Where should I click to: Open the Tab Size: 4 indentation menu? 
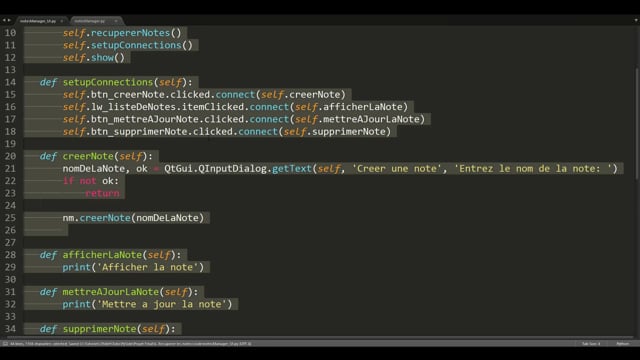591,344
